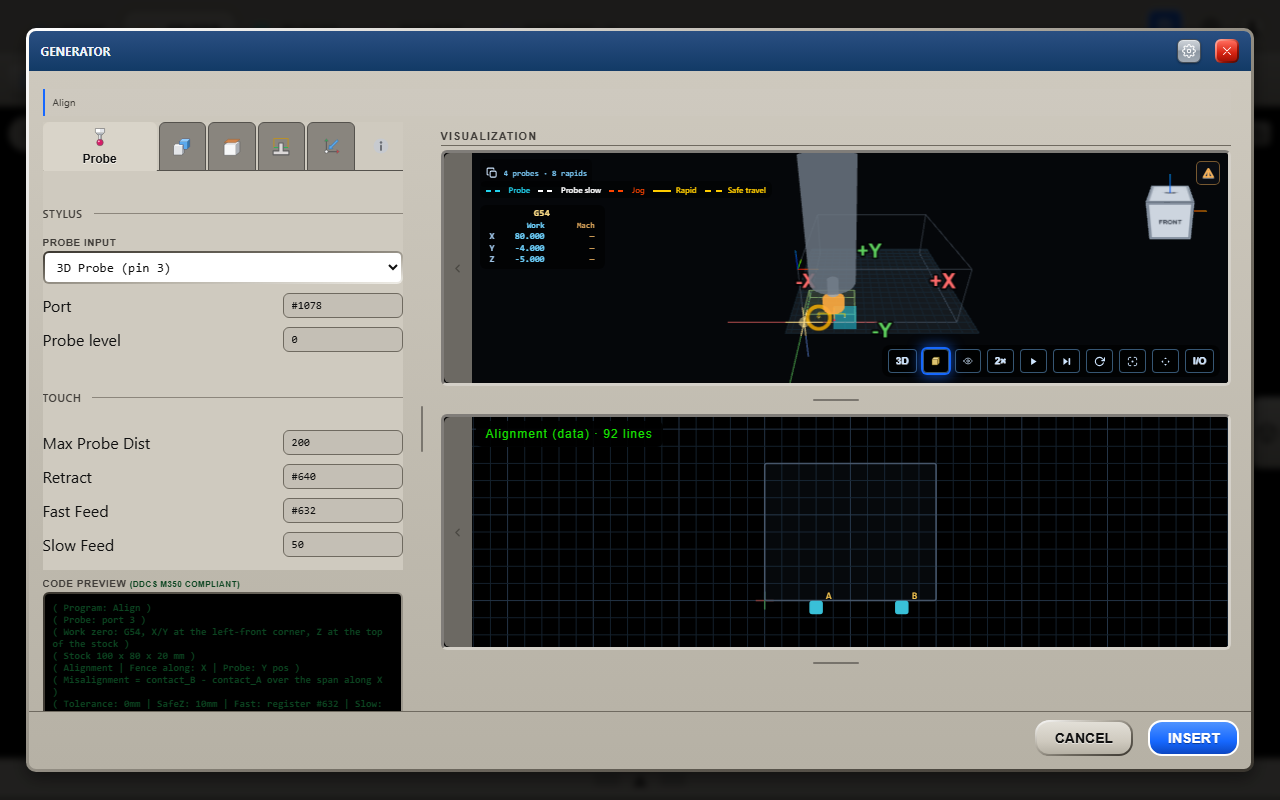
Task: Toggle the I/O panel button
Action: click(x=1200, y=361)
